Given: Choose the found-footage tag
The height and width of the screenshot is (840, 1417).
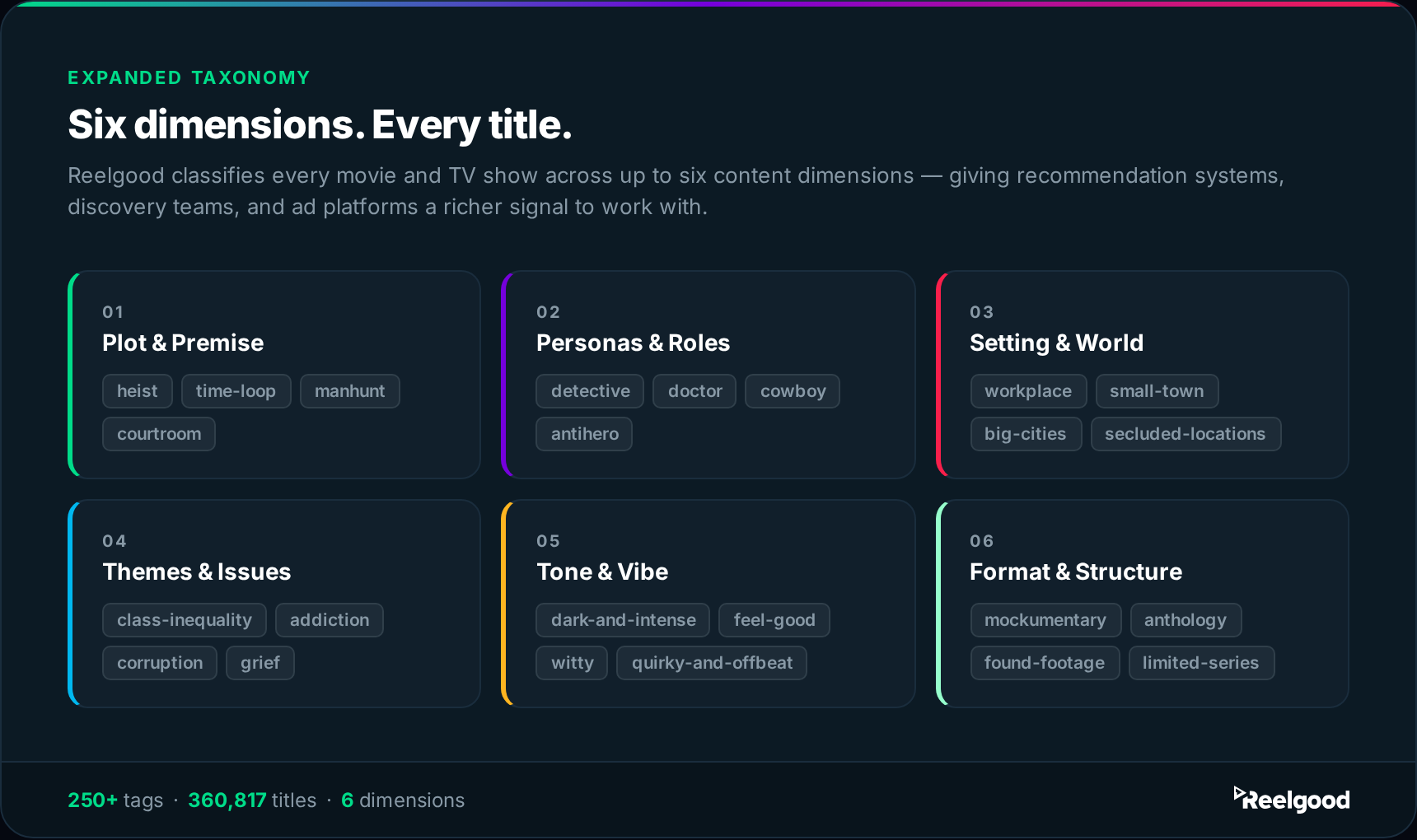Looking at the screenshot, I should pos(1045,663).
